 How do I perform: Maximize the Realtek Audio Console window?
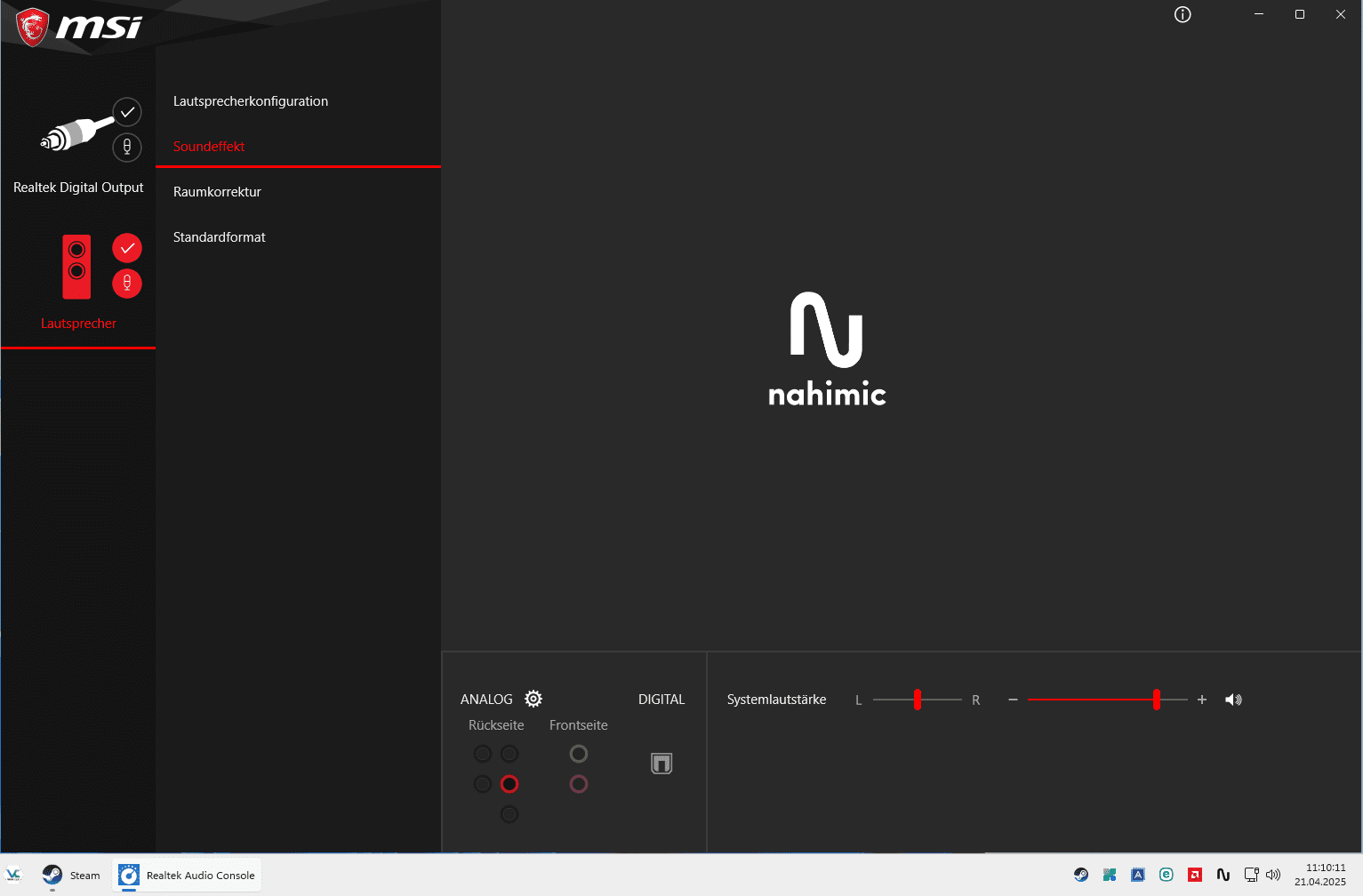(x=1300, y=14)
